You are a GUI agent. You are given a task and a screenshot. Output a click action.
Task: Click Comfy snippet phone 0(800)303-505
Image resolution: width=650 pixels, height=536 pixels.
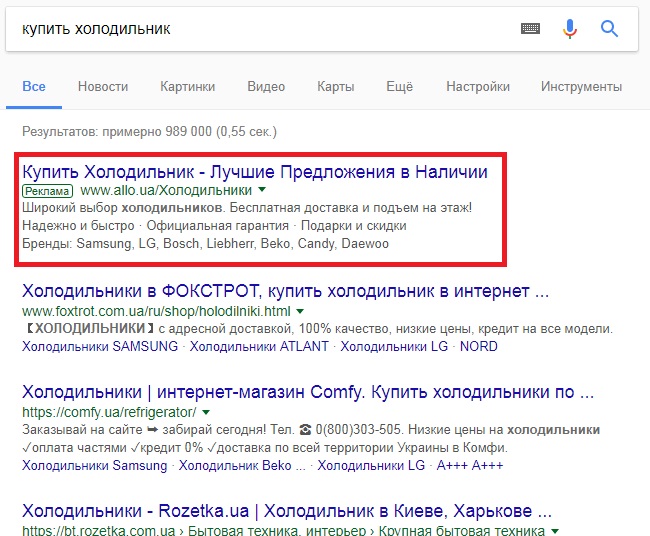click(359, 429)
